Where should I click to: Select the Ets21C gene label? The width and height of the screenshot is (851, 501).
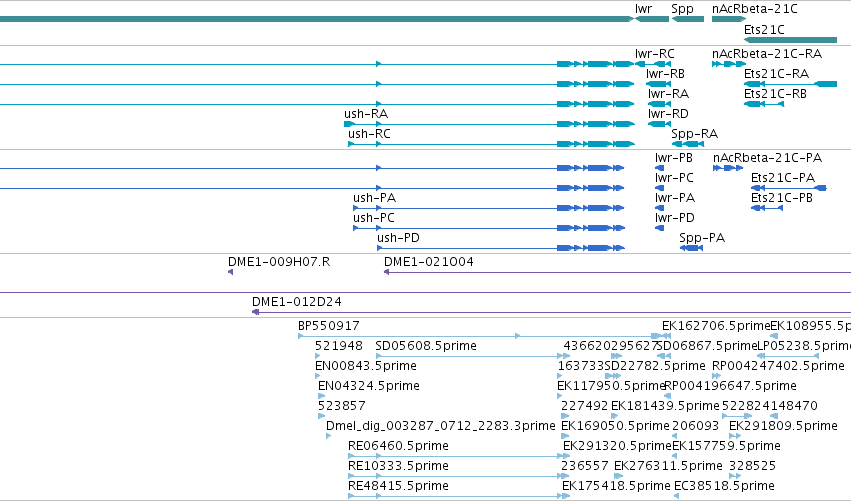(764, 29)
